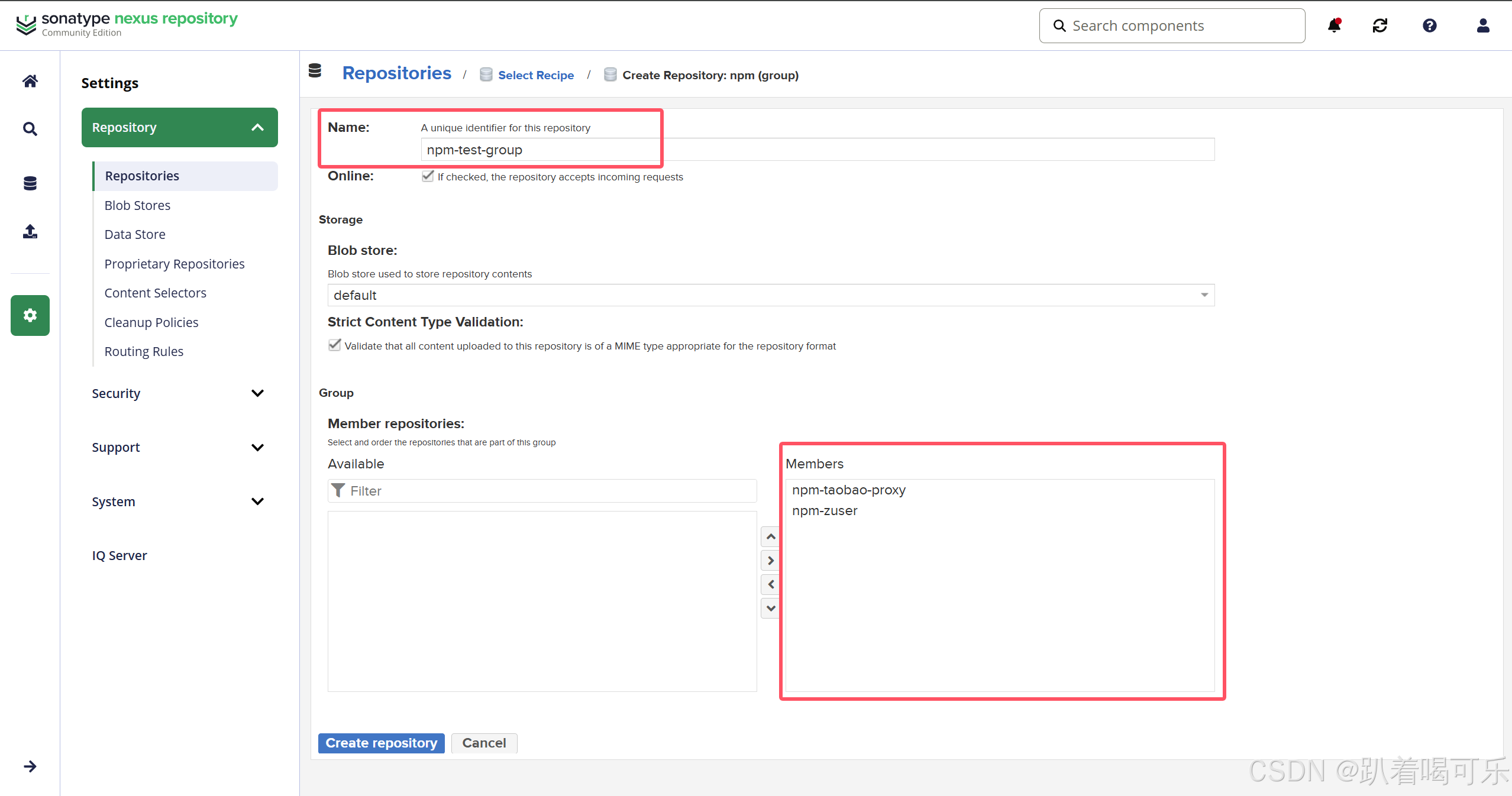This screenshot has width=1512, height=796.
Task: Open the search sidebar icon
Action: click(30, 129)
